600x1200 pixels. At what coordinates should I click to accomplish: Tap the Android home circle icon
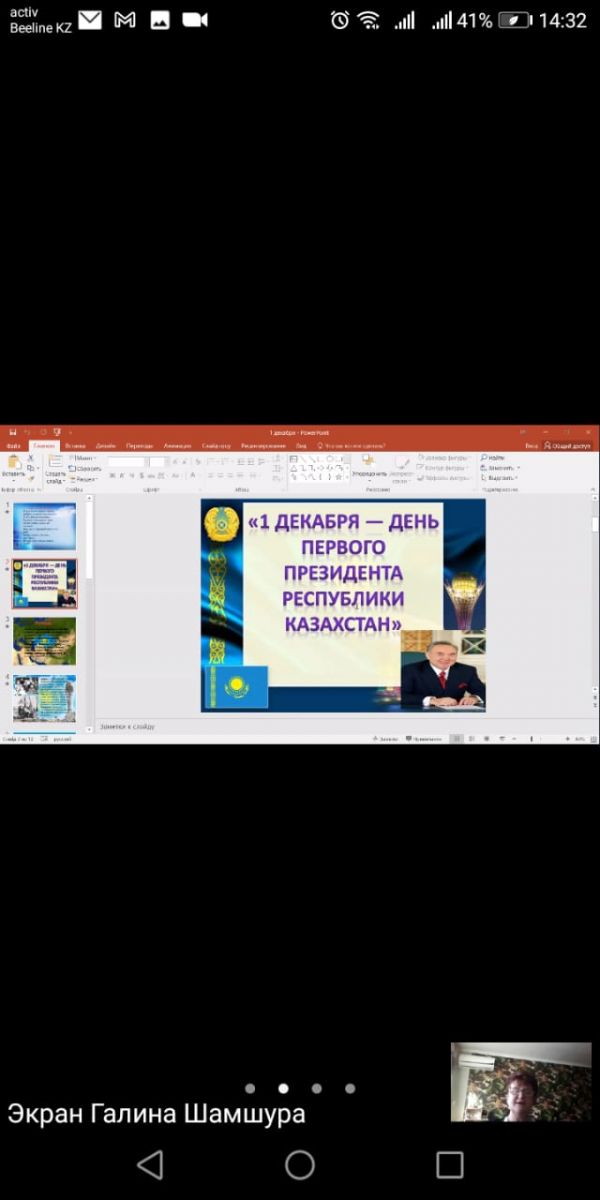[x=300, y=1164]
